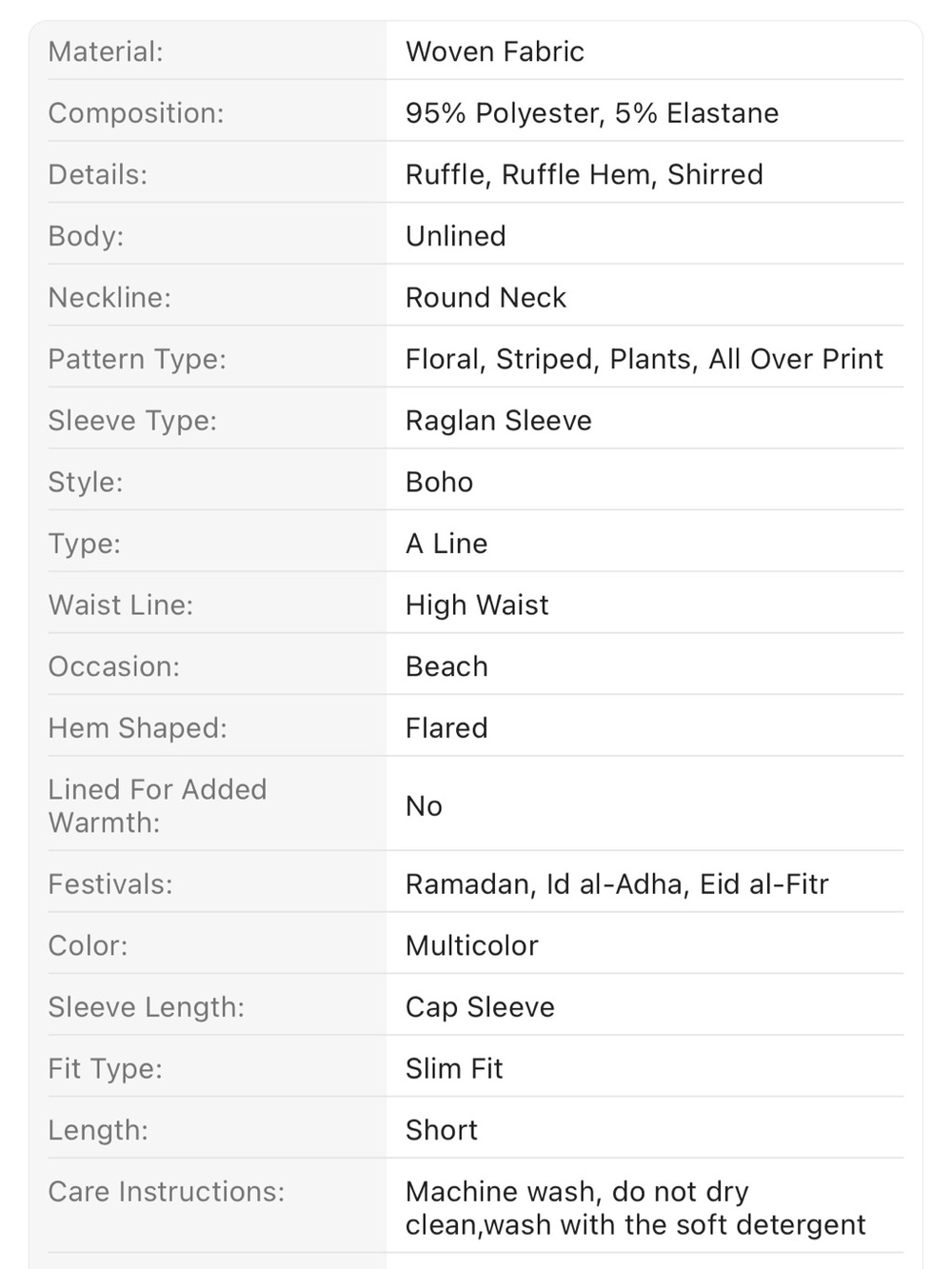
Task: Select the Festivals value listing Ramadan
Action: pos(617,884)
